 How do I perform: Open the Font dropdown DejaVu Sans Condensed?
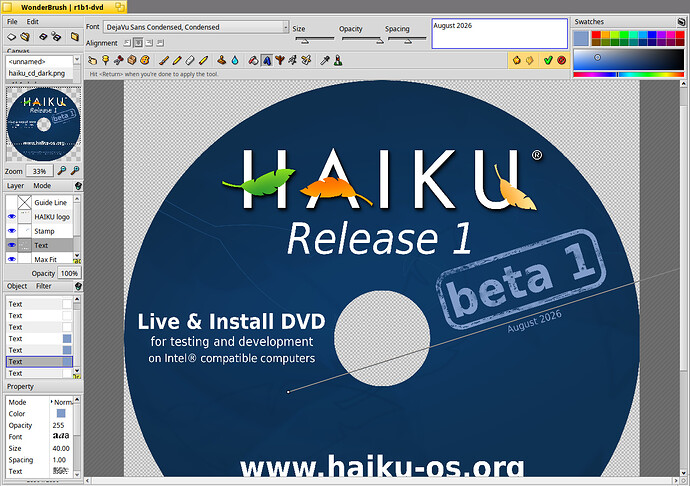click(196, 27)
